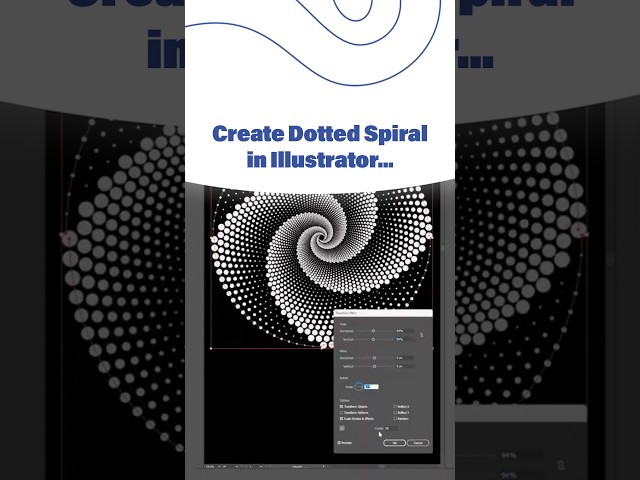The width and height of the screenshot is (640, 480).
Task: Toggle Scale Strokes & Effects checkbox
Action: point(342,419)
